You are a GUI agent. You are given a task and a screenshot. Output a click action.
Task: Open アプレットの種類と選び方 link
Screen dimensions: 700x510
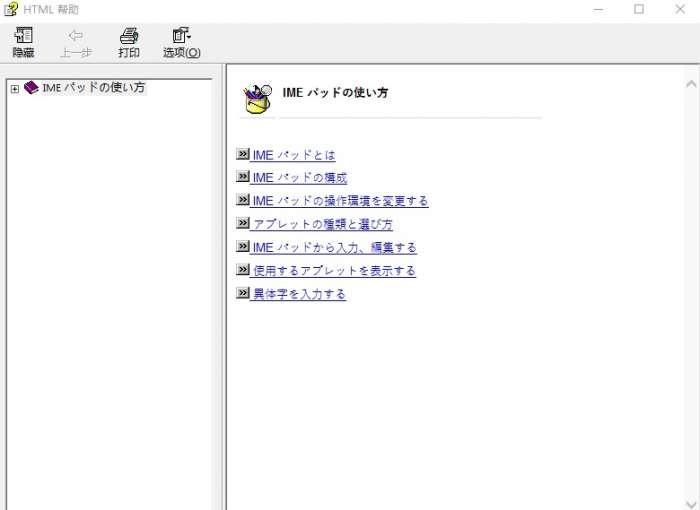pyautogui.click(x=323, y=224)
